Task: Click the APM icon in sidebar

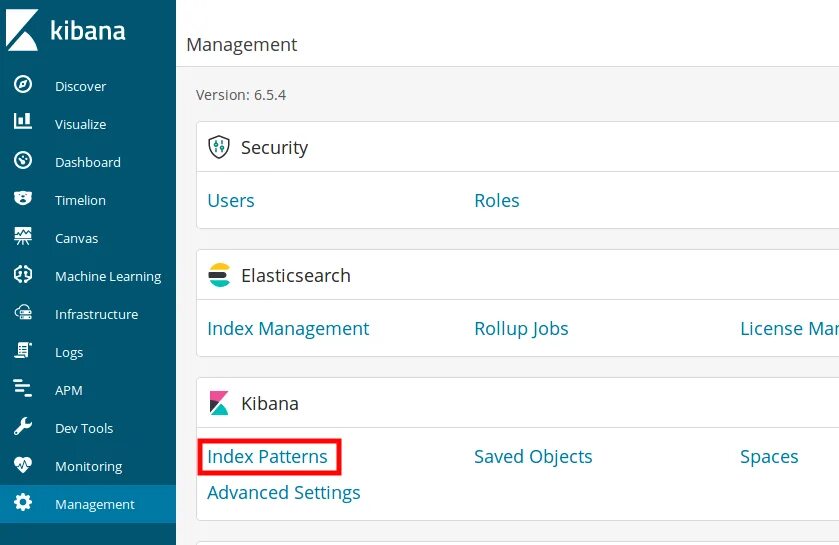Action: click(x=23, y=389)
